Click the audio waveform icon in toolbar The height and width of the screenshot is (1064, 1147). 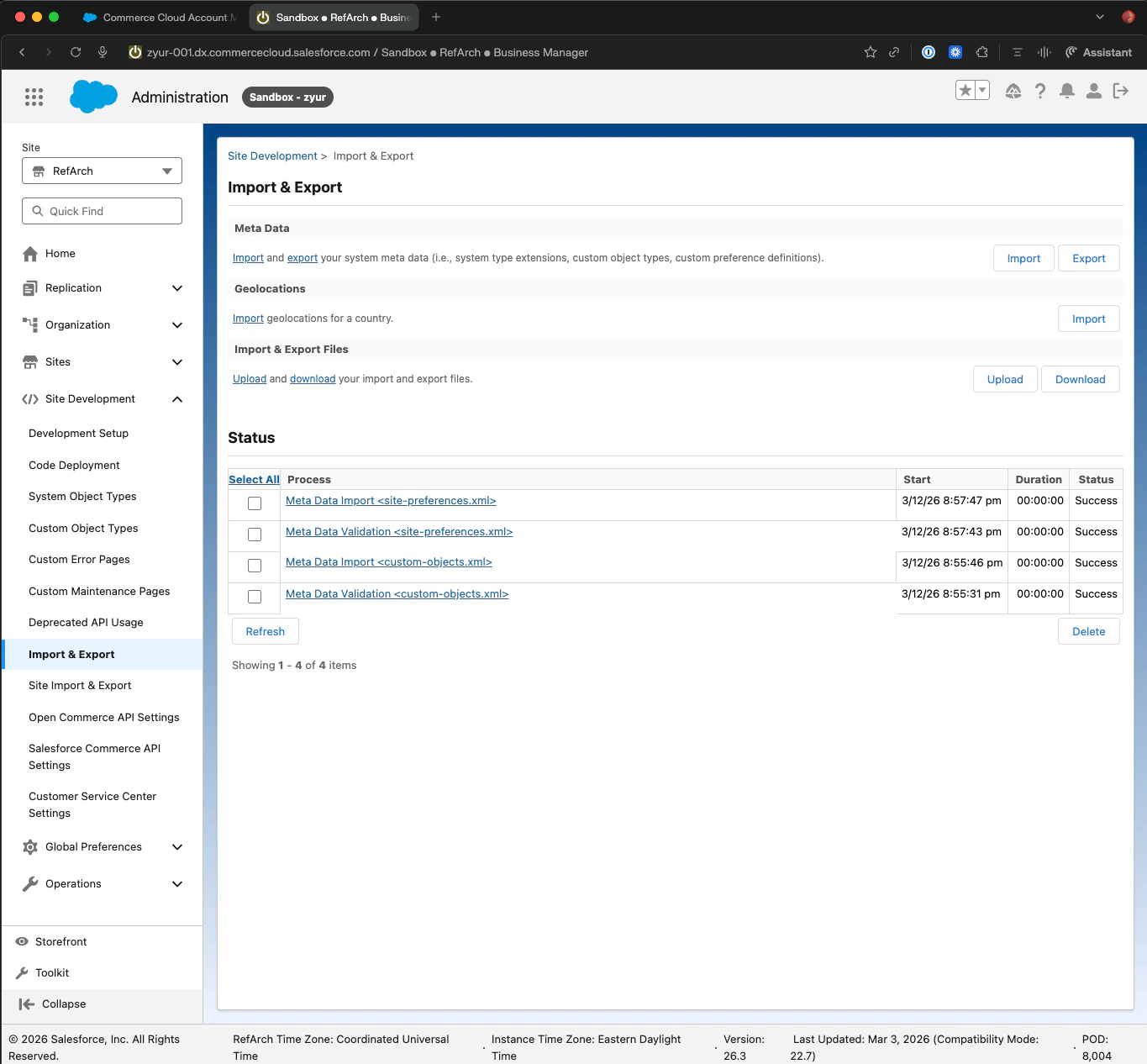[1044, 52]
